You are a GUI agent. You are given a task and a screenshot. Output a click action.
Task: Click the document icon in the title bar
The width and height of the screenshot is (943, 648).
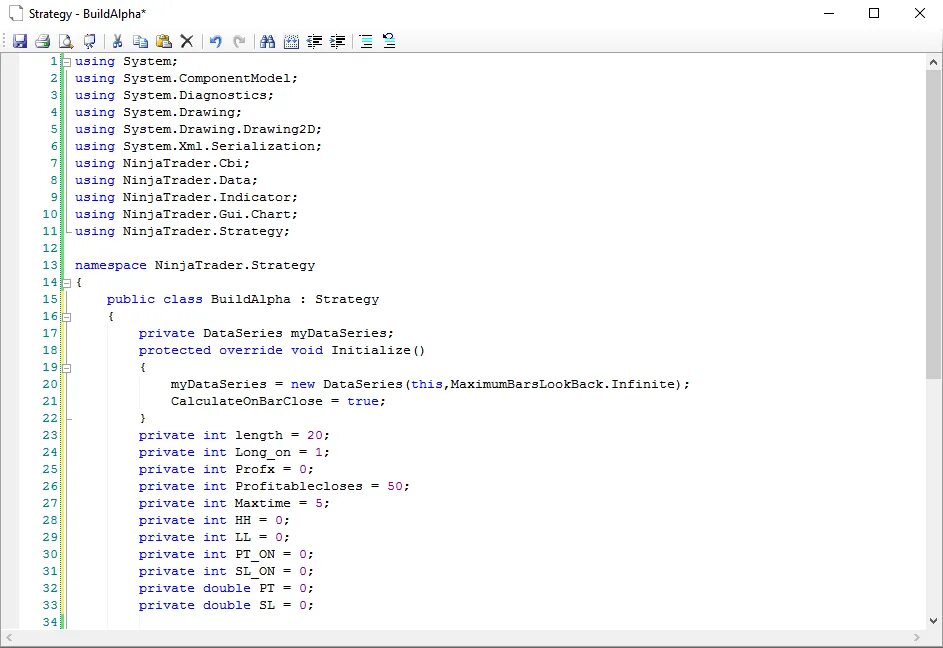(x=16, y=13)
